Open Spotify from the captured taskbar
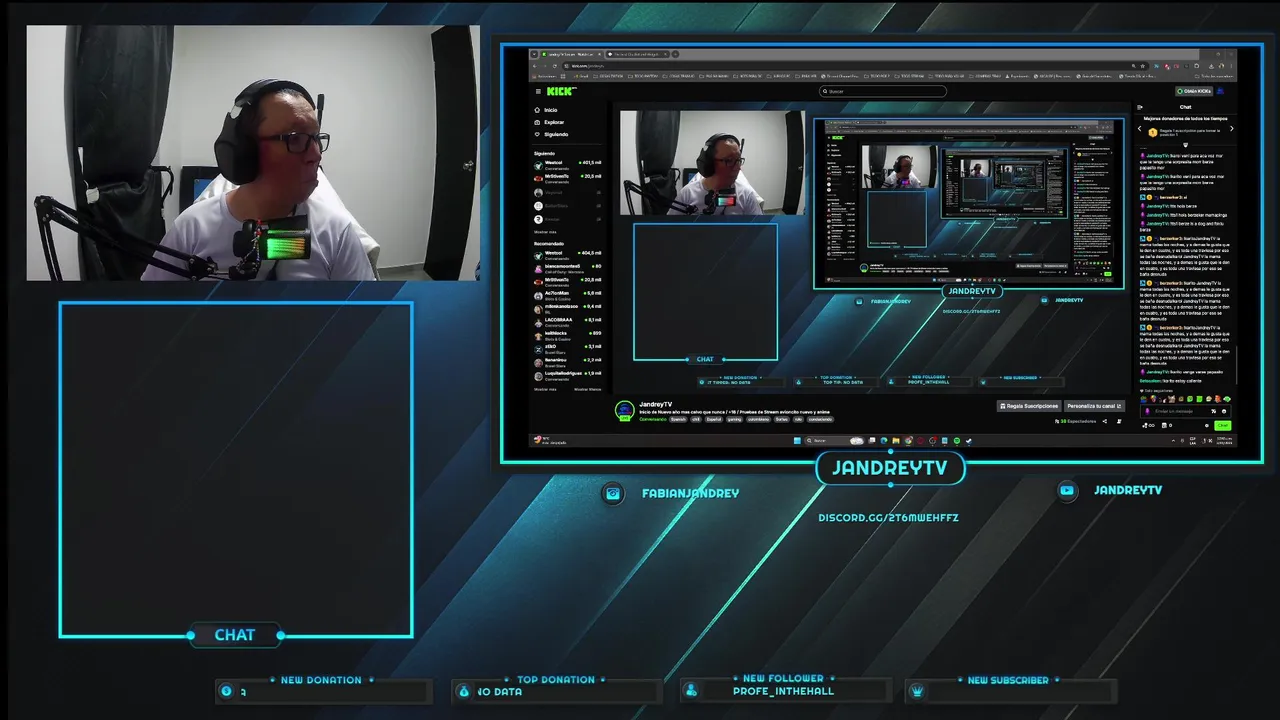1280x720 pixels. point(957,441)
